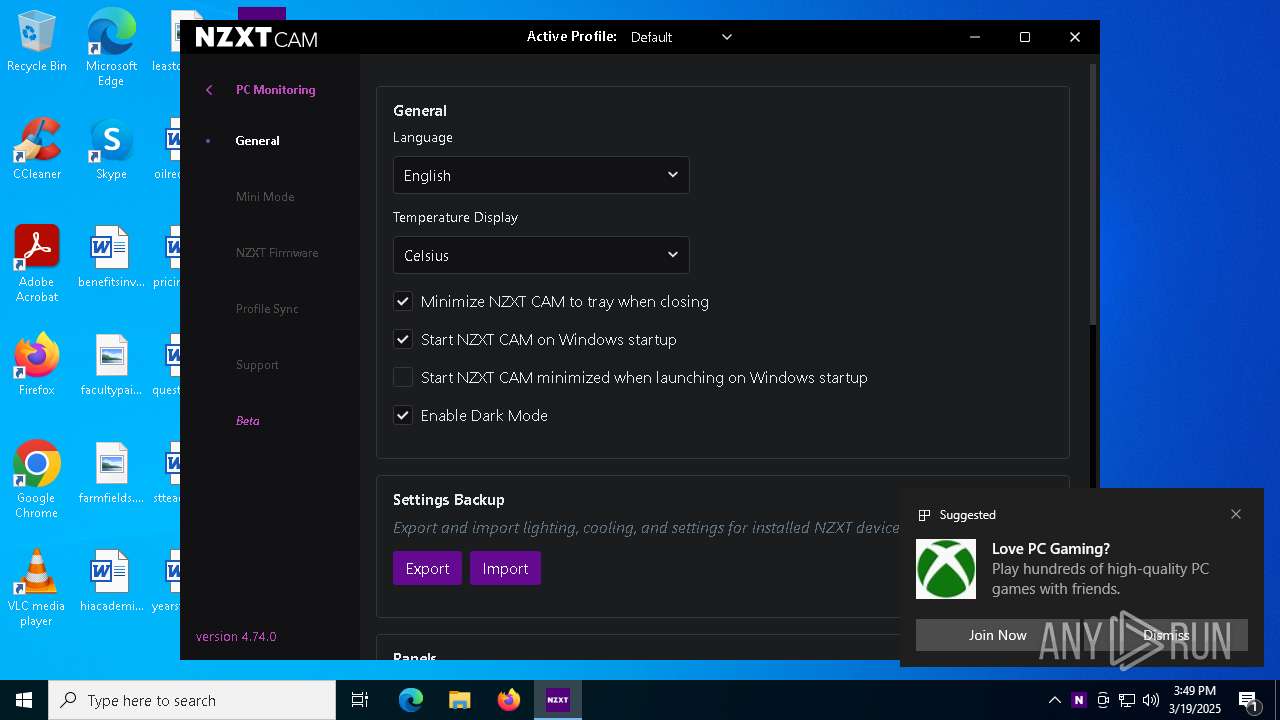Click the NZXT tray icon
The height and width of the screenshot is (720, 1280).
tap(1078, 700)
